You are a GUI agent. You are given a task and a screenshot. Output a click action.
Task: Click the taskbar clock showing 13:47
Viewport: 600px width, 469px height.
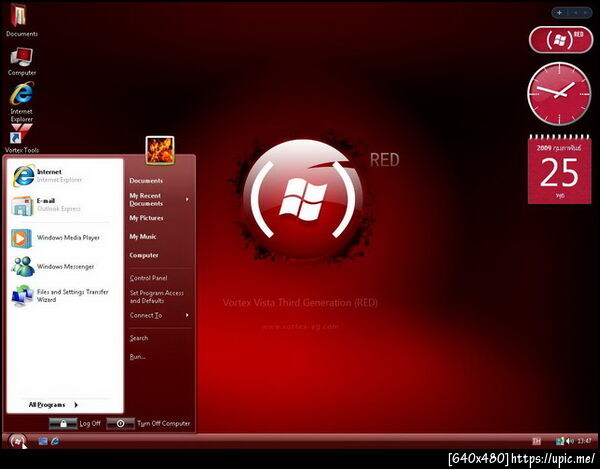(x=584, y=441)
